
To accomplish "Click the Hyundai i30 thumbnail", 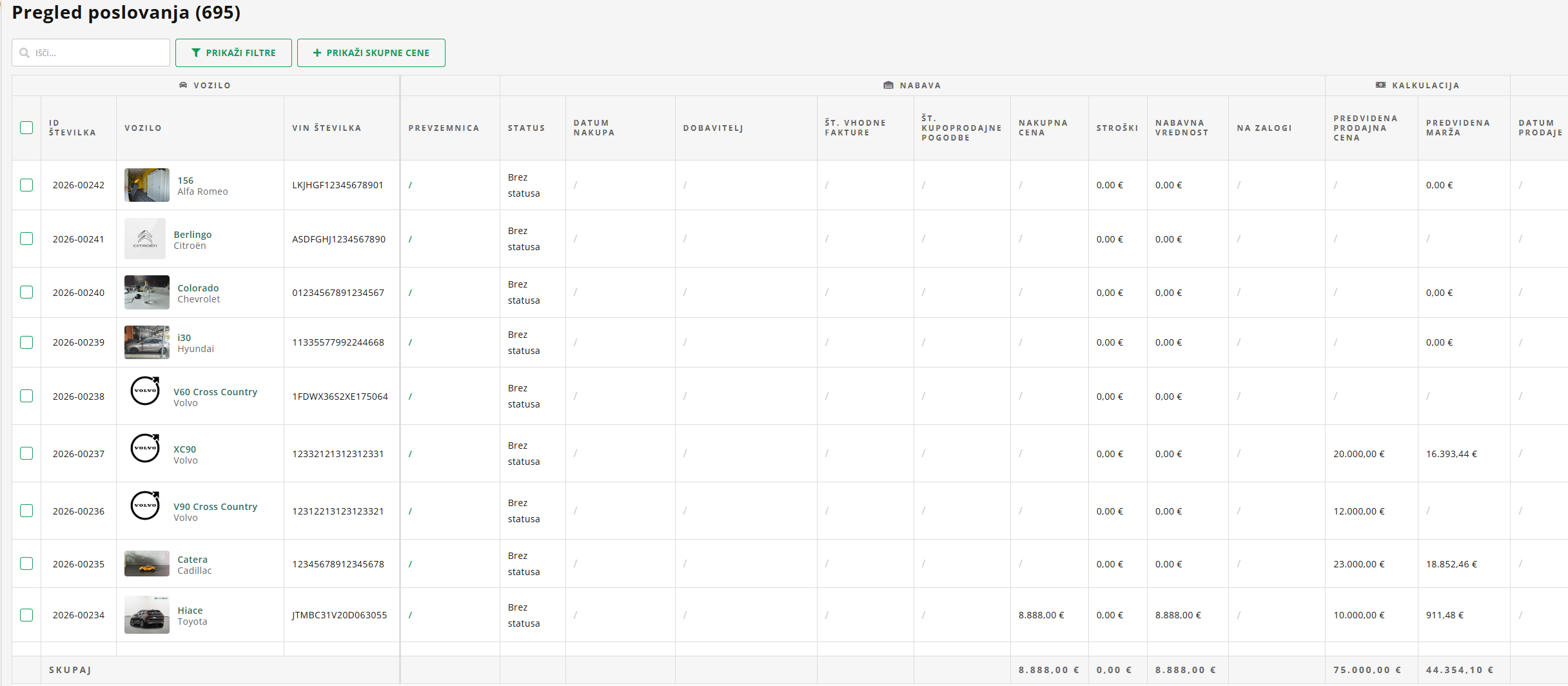I will [x=147, y=342].
